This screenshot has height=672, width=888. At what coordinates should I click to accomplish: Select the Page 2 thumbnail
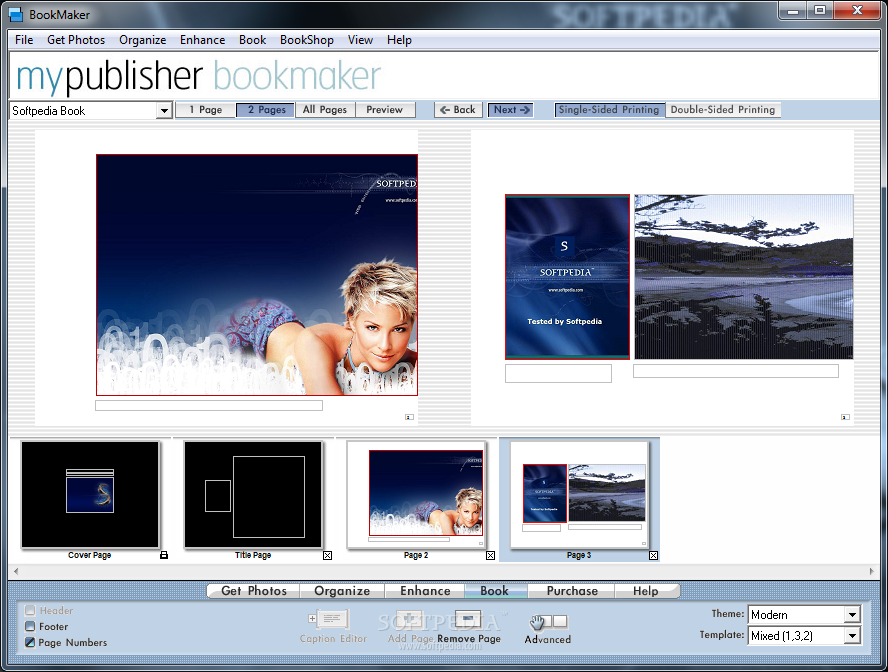(x=416, y=495)
